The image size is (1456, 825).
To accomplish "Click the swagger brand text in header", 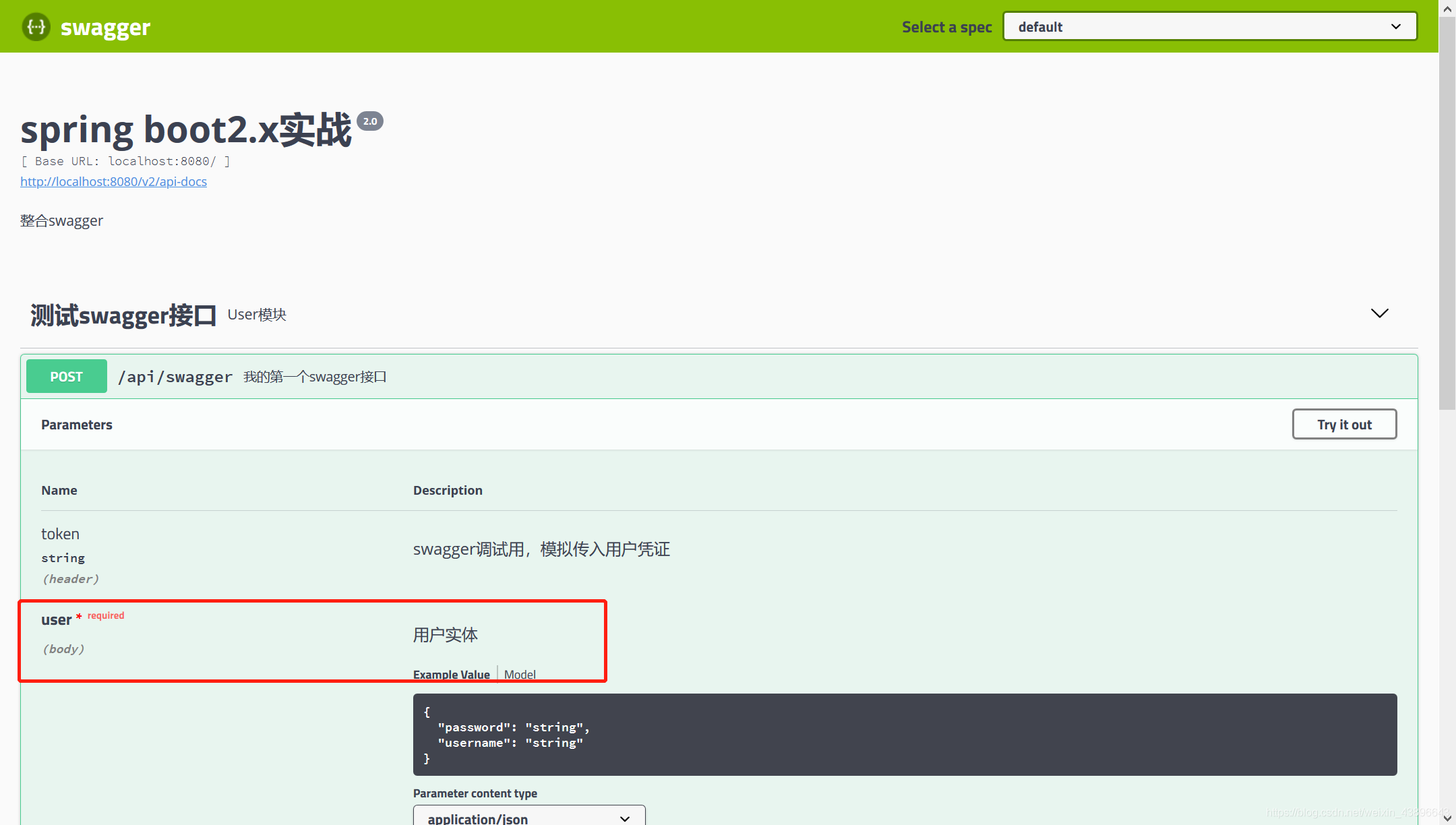I will click(x=105, y=28).
